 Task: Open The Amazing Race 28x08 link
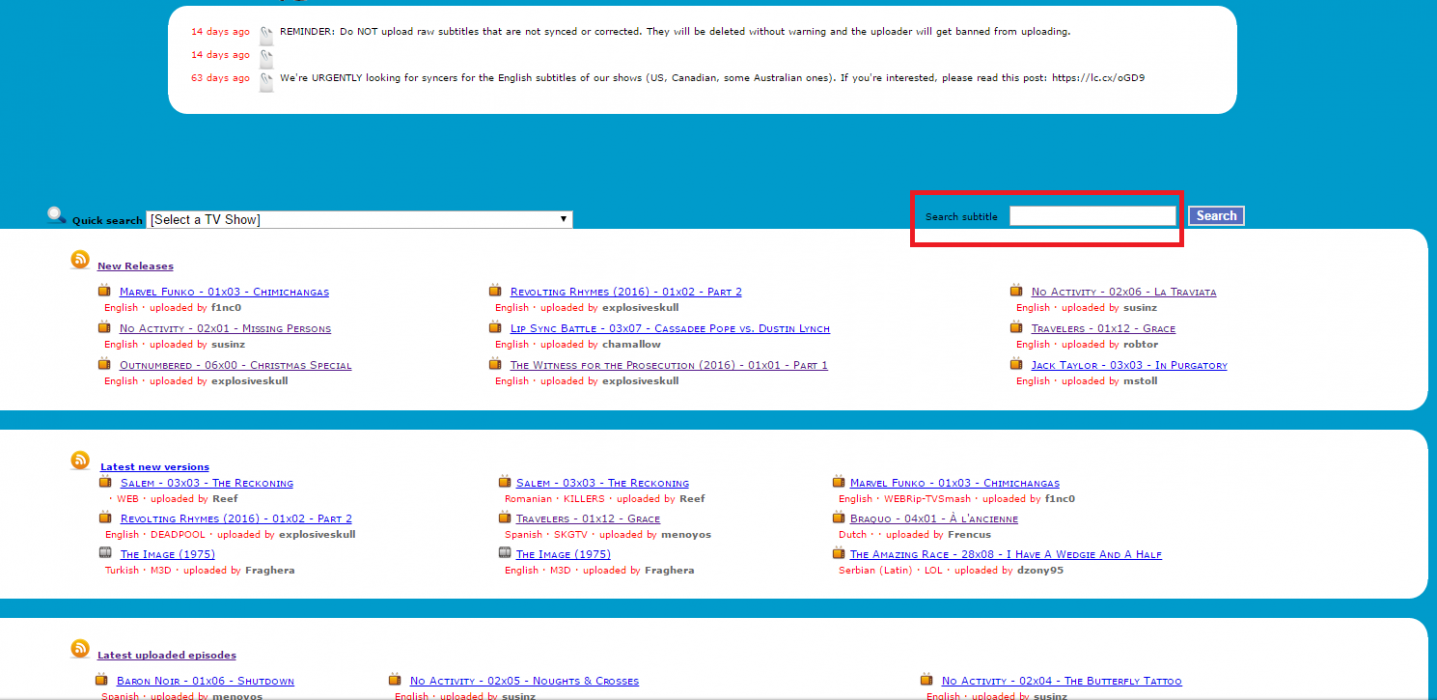(x=1005, y=554)
